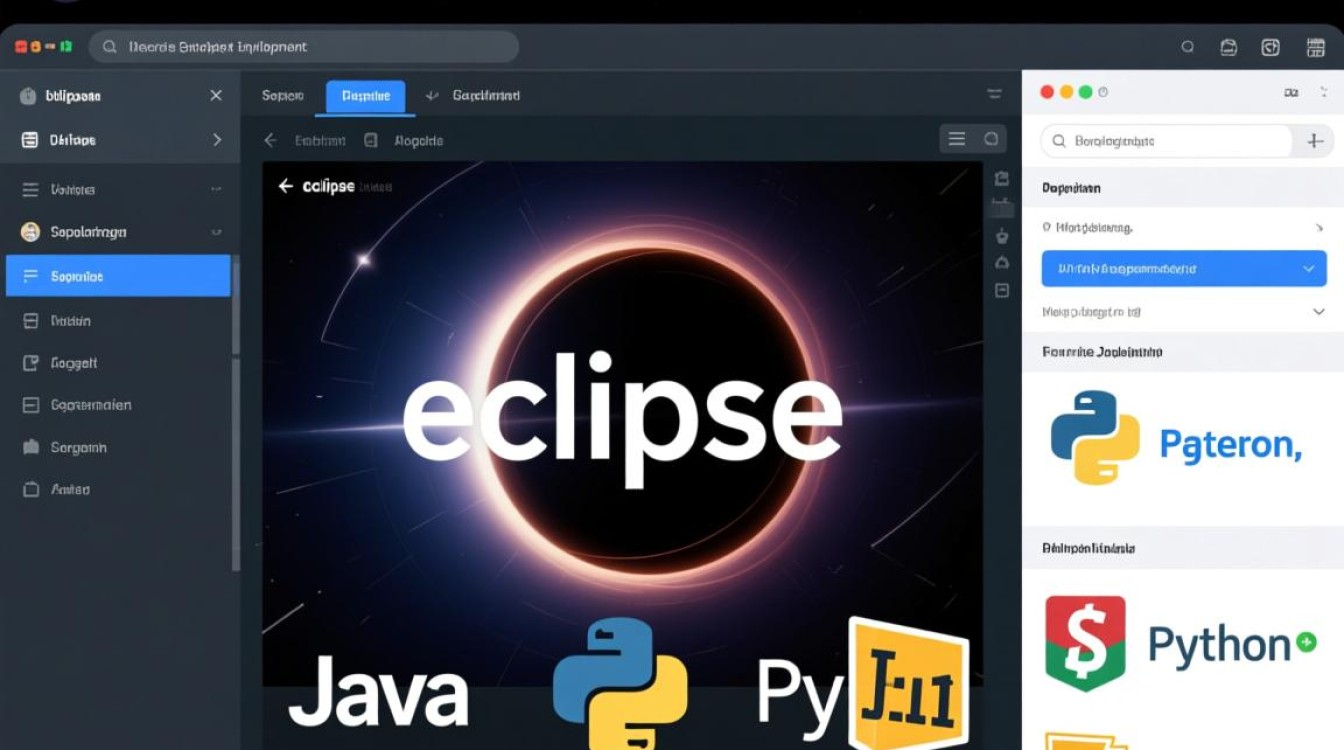Click the 'Gogelt' sidebar entry

coord(74,363)
